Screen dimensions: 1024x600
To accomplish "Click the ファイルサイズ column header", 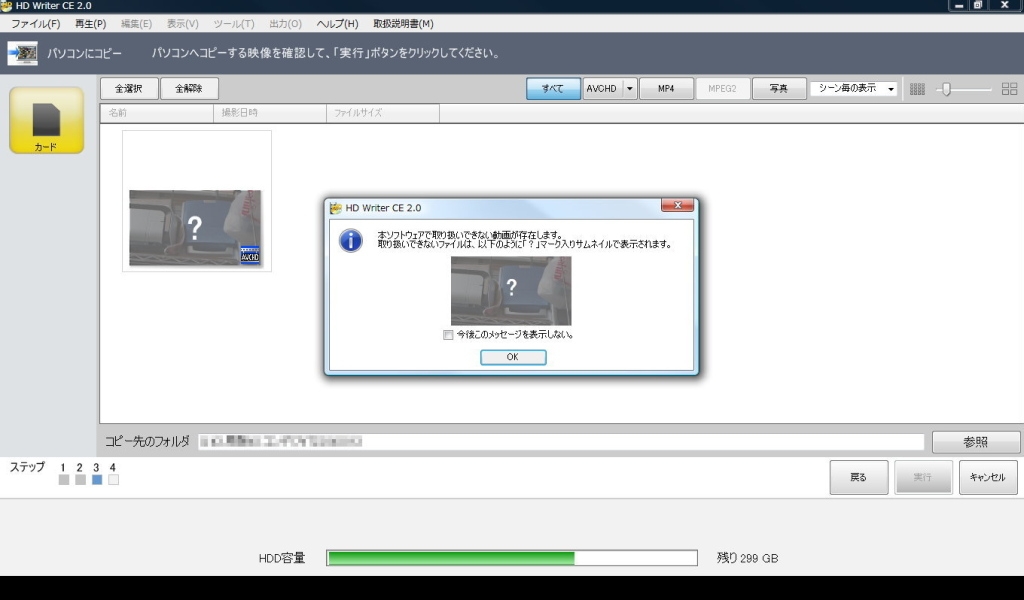I will click(383, 113).
